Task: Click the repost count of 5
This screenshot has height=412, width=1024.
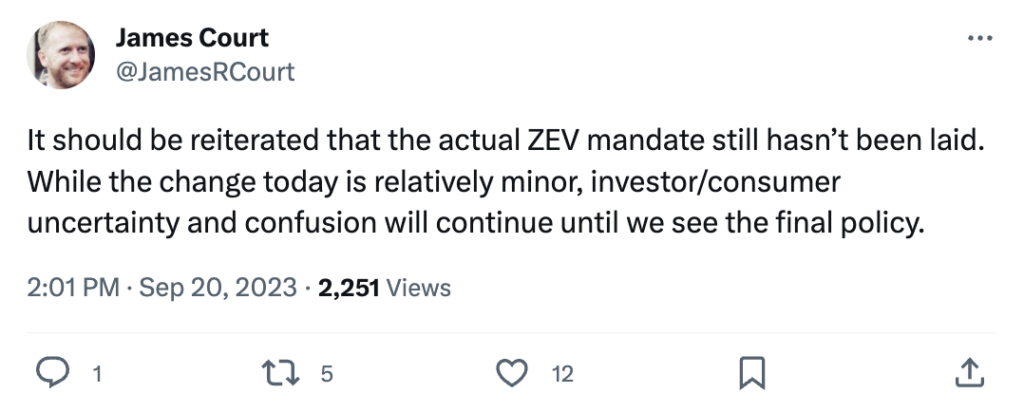Action: [326, 375]
